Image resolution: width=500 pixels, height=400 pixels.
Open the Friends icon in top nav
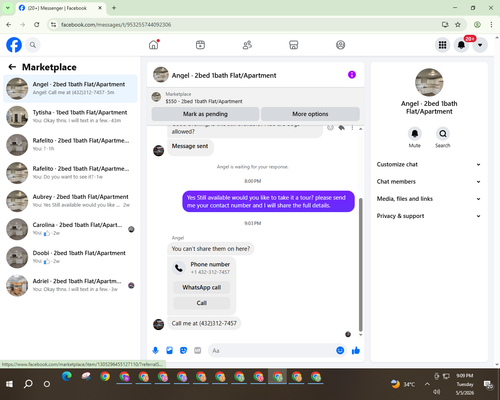point(247,45)
